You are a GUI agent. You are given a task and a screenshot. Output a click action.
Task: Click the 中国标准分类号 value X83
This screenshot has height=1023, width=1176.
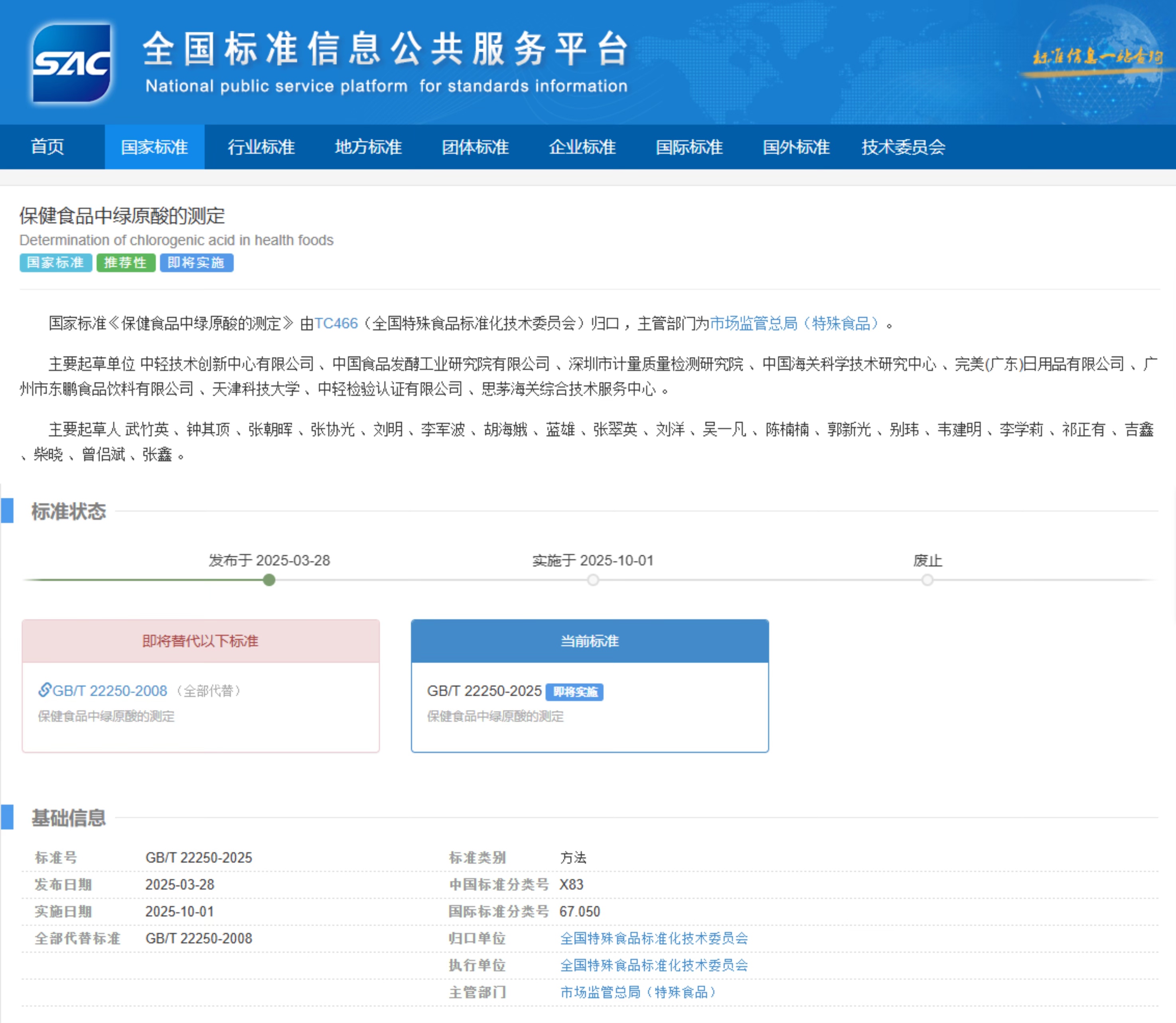point(571,884)
